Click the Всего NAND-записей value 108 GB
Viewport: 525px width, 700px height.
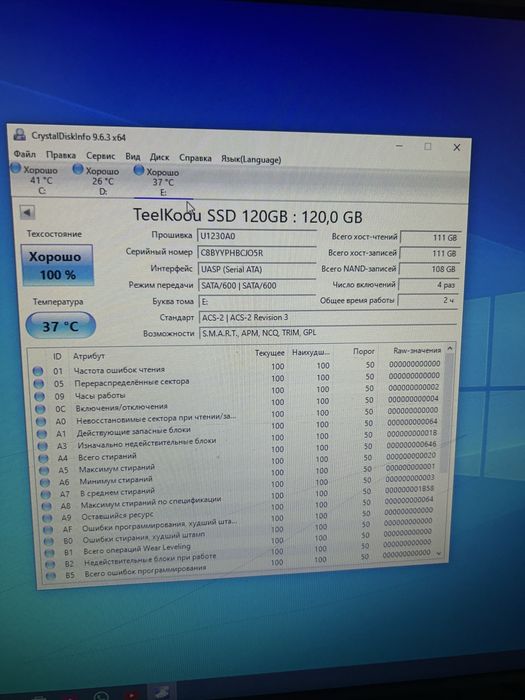point(429,269)
